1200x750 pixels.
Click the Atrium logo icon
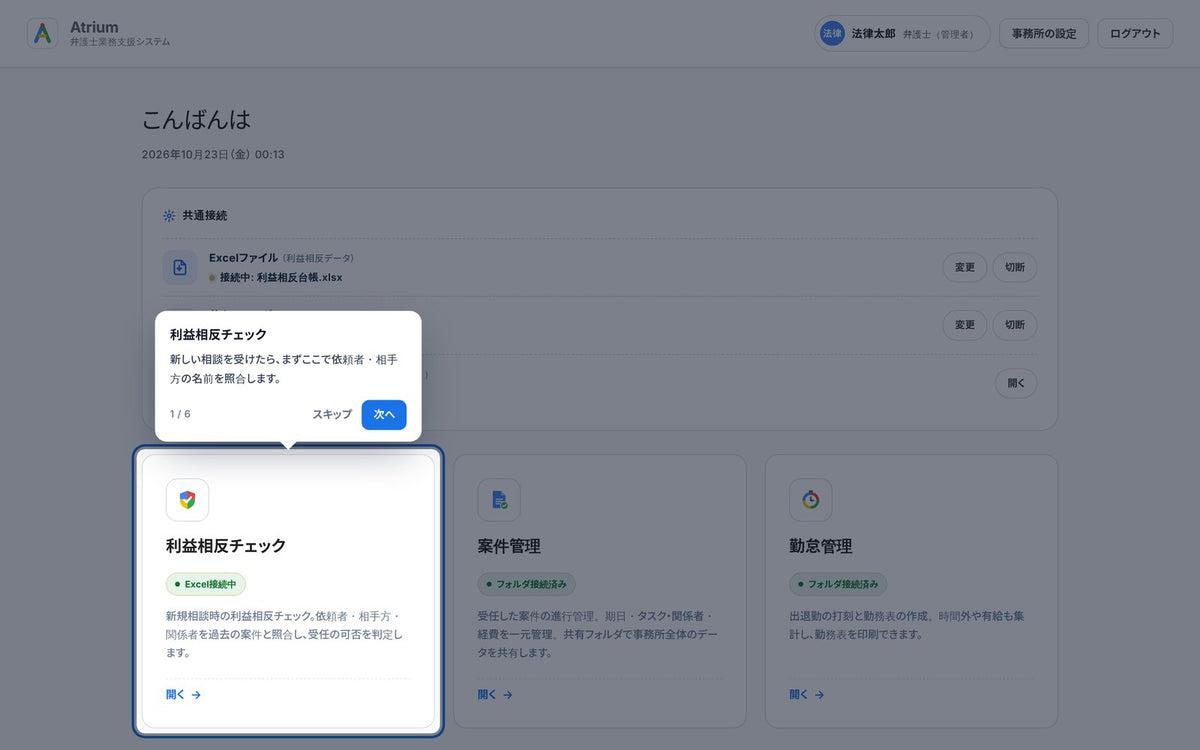[x=42, y=33]
